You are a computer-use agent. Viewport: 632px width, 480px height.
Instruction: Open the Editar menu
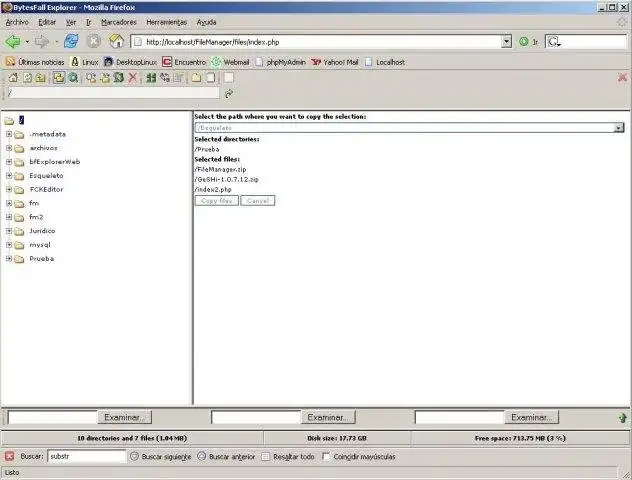point(47,22)
